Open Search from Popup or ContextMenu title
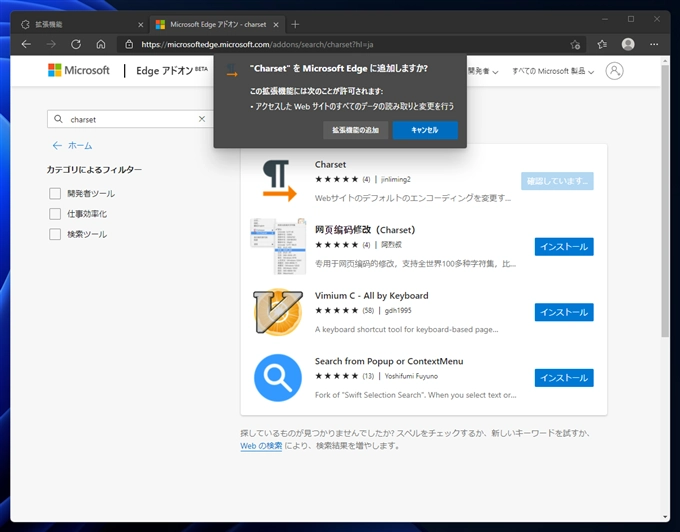The width and height of the screenshot is (680, 532). coord(389,361)
